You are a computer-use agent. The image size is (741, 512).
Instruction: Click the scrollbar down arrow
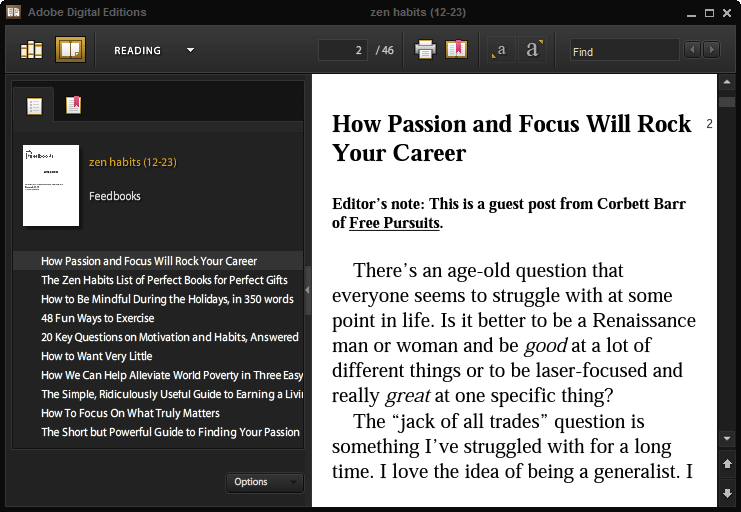[x=727, y=438]
